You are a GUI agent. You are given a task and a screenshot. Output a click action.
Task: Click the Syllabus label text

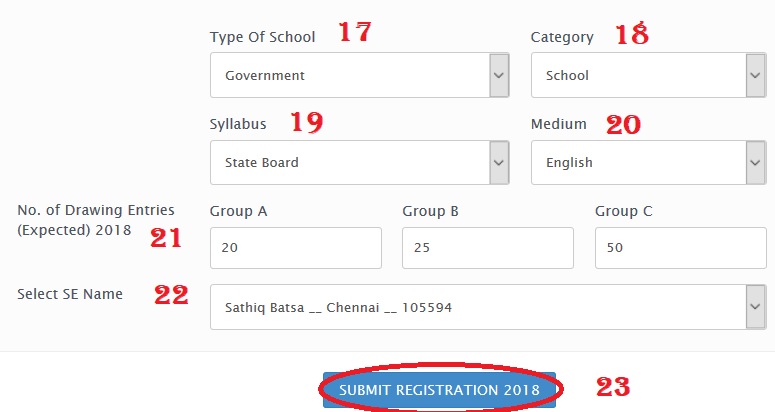click(x=238, y=124)
